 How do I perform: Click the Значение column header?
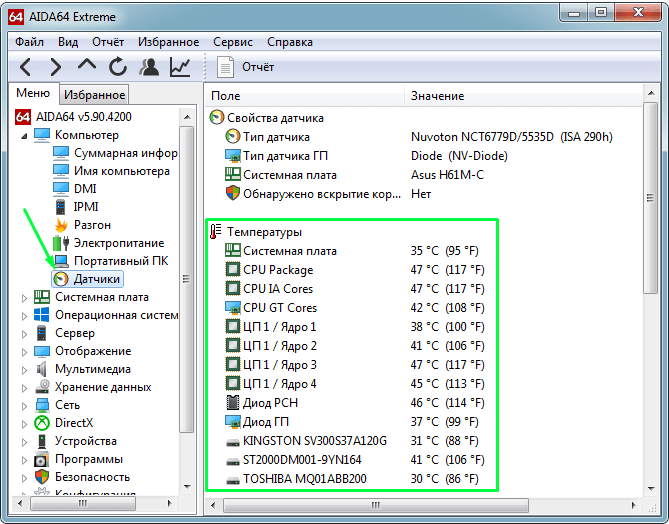(437, 96)
